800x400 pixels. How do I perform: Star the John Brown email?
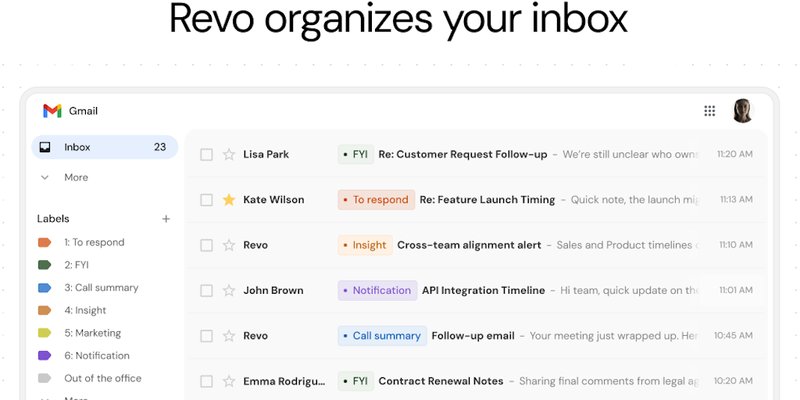click(x=229, y=291)
